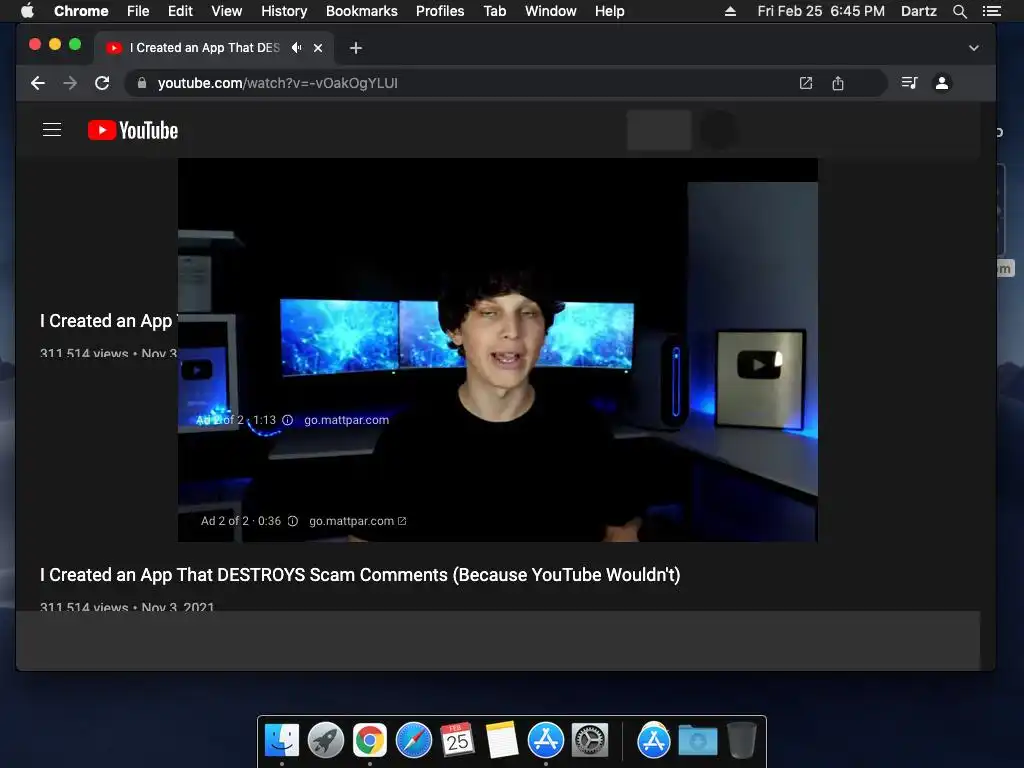Image resolution: width=1024 pixels, height=768 pixels.
Task: Go back to the previous page
Action: coord(38,83)
